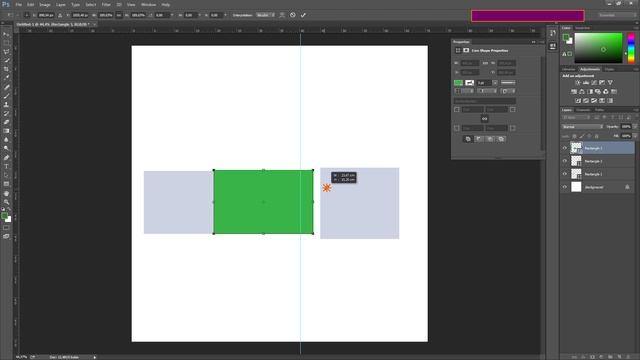Open the blend mode Normal dropdown
Screen dimensions: 640x360
[x=582, y=127]
